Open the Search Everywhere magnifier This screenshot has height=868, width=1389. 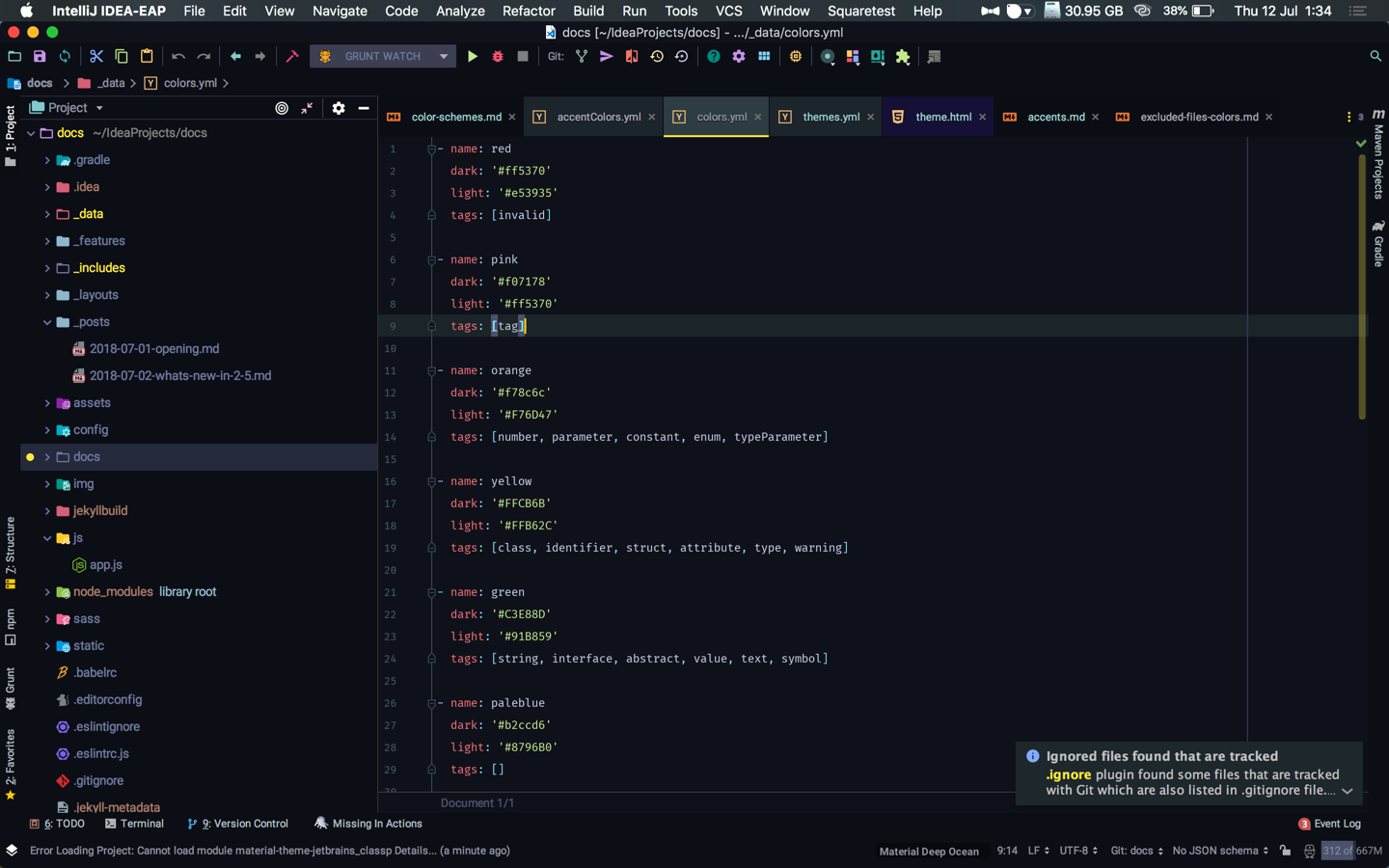[x=1375, y=56]
